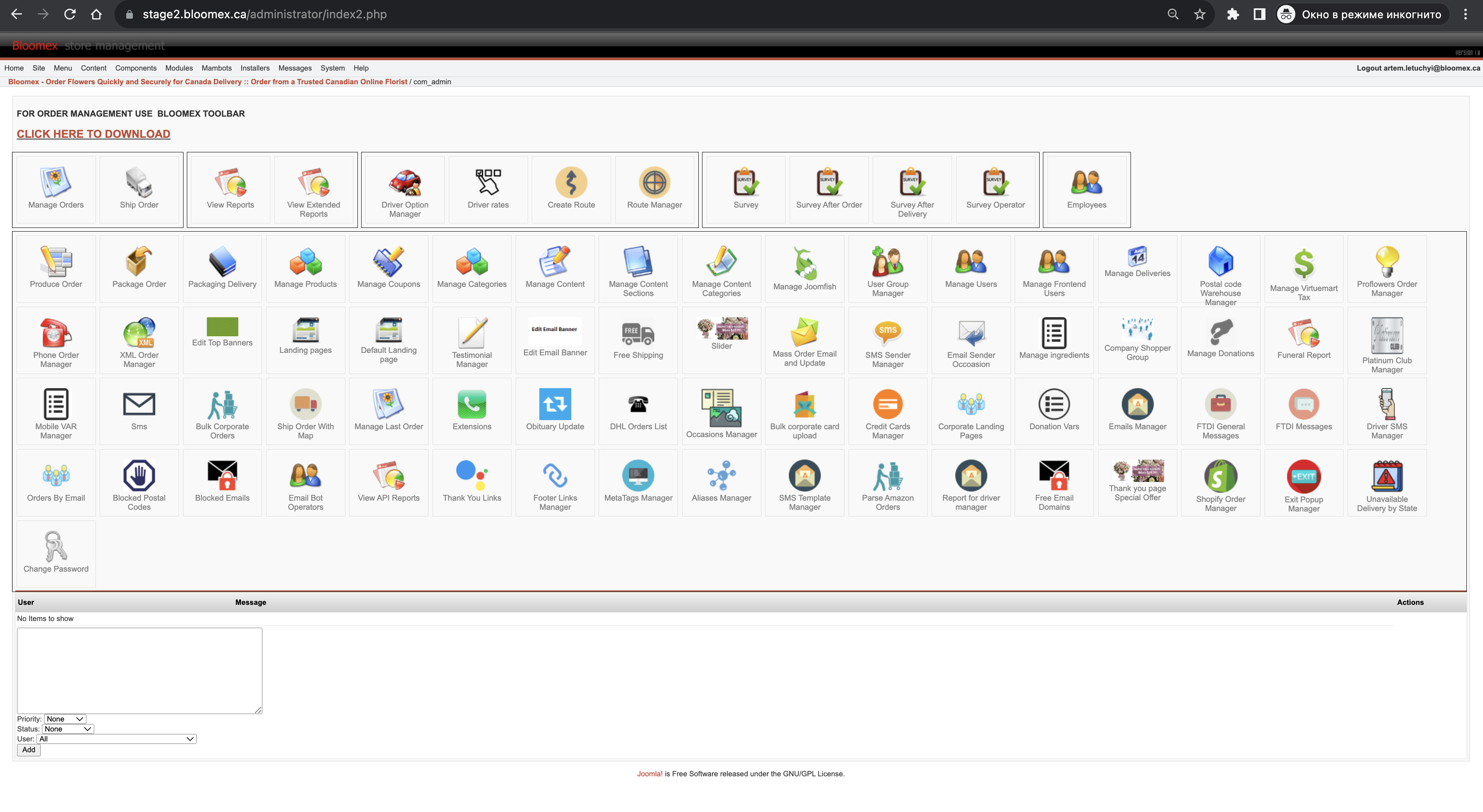Open Produce Order icon
The width and height of the screenshot is (1483, 812).
point(56,261)
